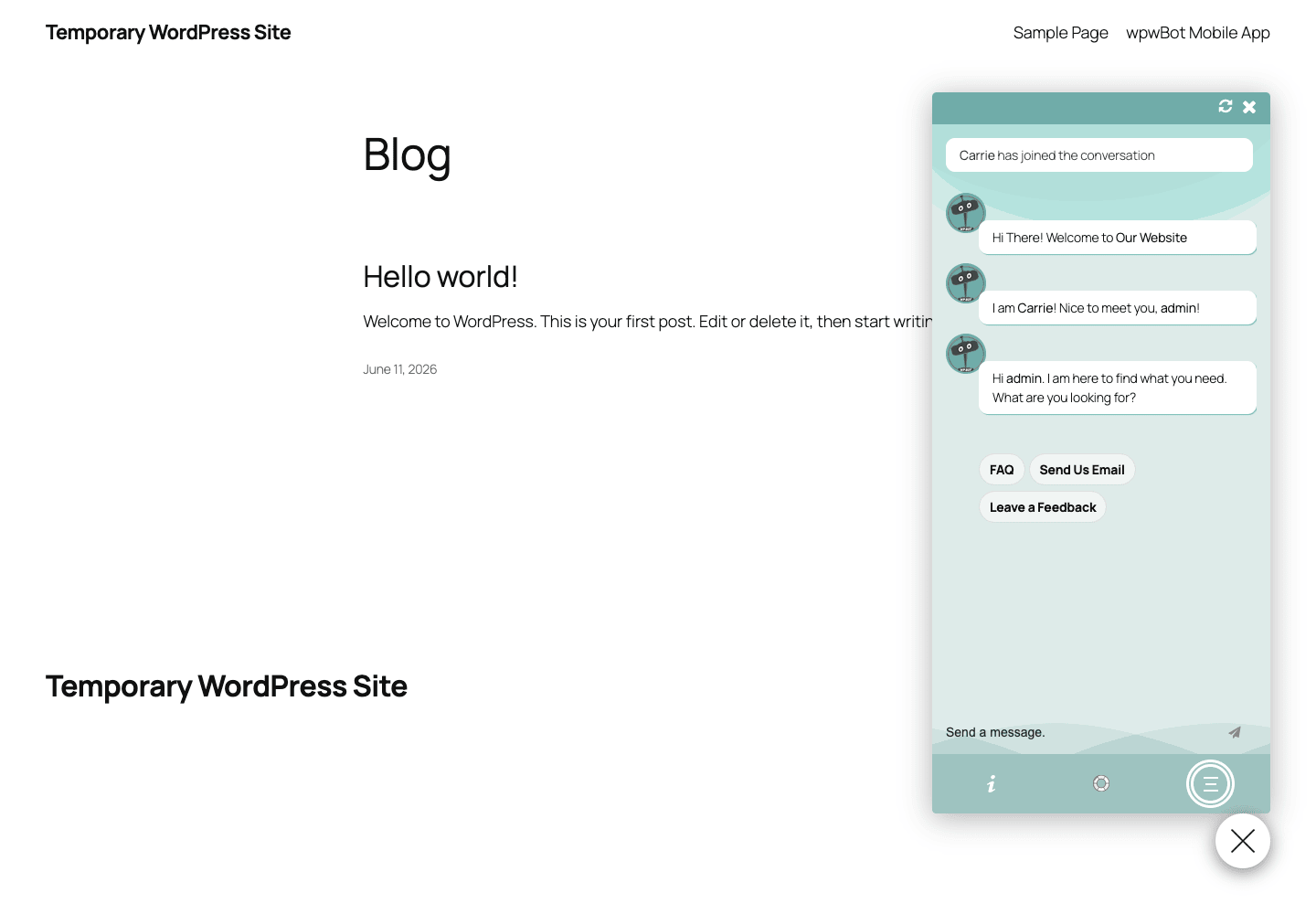Open the wpwBot Mobile App menu link
This screenshot has height=914, width=1316.
pos(1198,33)
